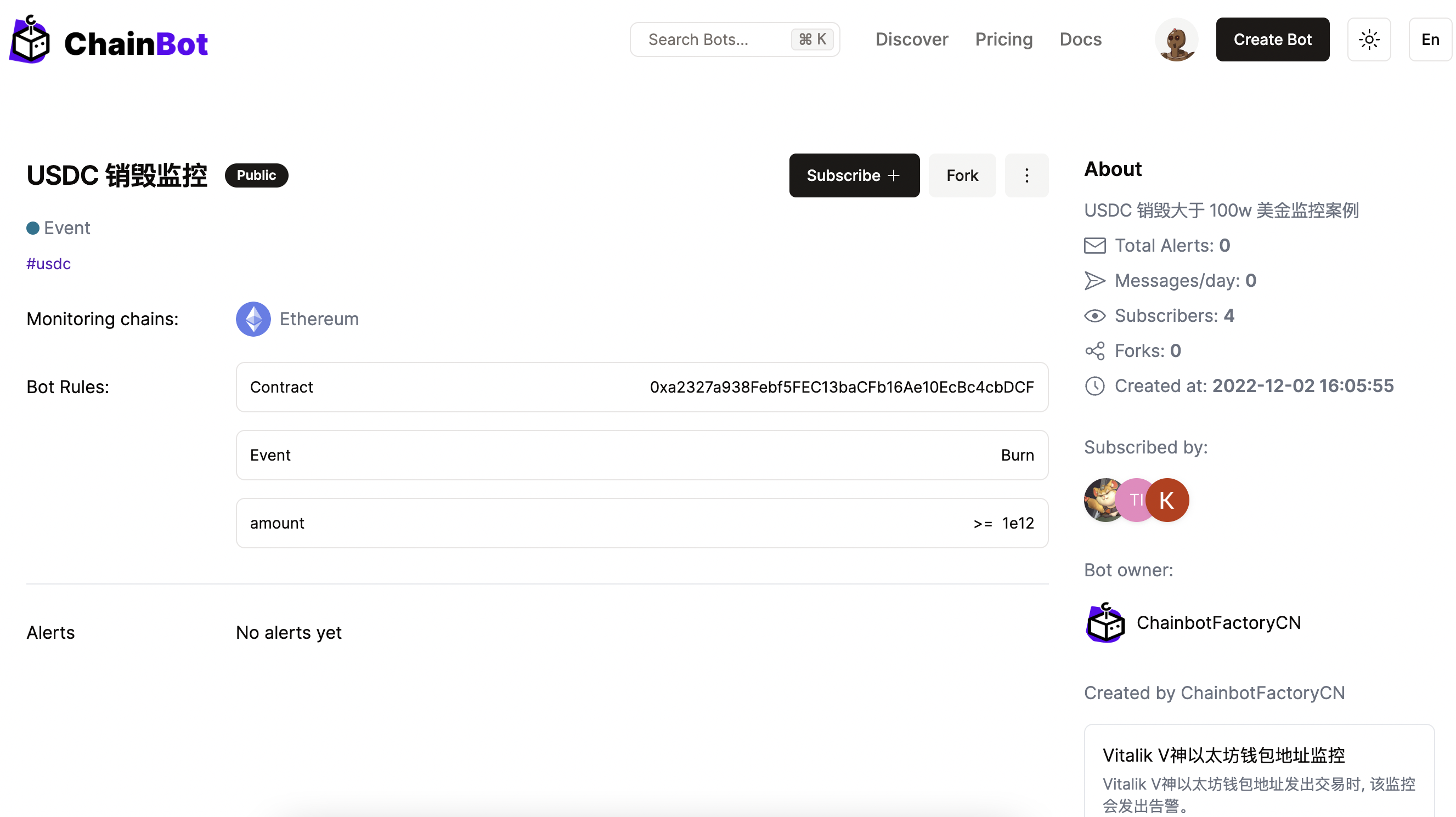Click the Ethereum chain icon

point(253,319)
